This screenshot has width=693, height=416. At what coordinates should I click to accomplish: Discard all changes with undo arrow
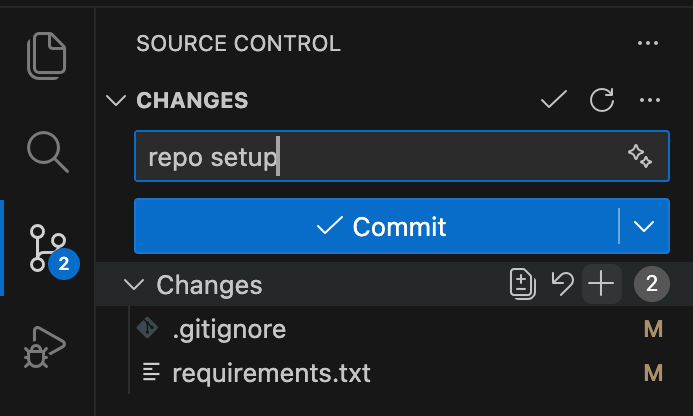563,285
